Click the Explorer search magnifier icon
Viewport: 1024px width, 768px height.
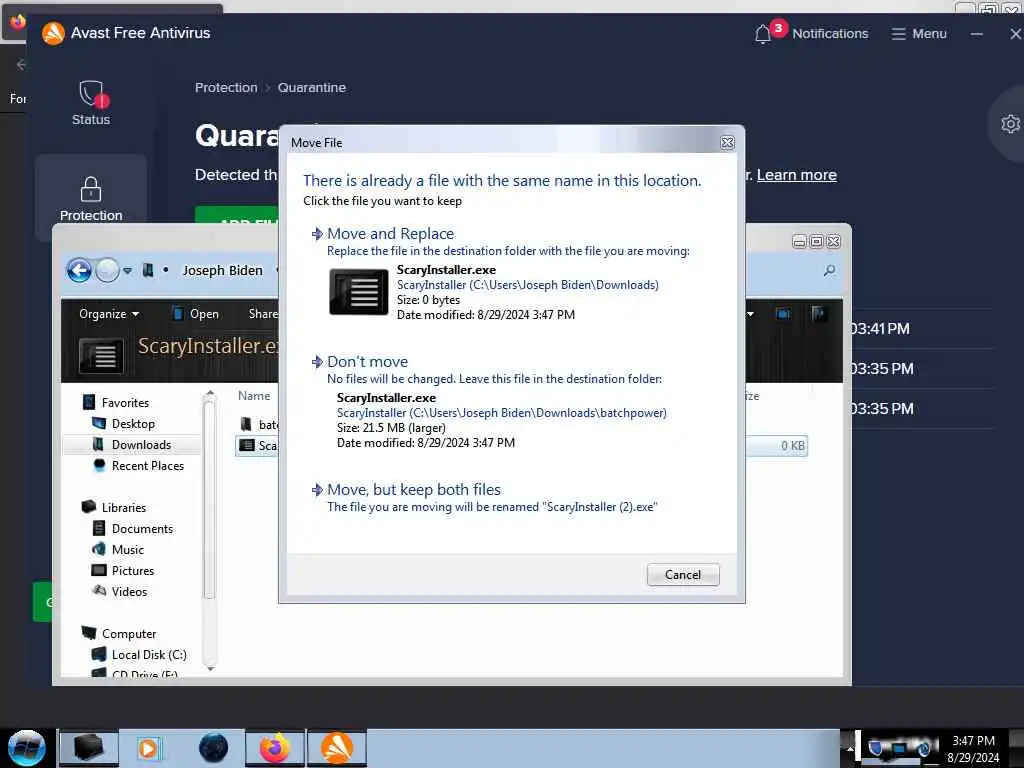[x=829, y=270]
